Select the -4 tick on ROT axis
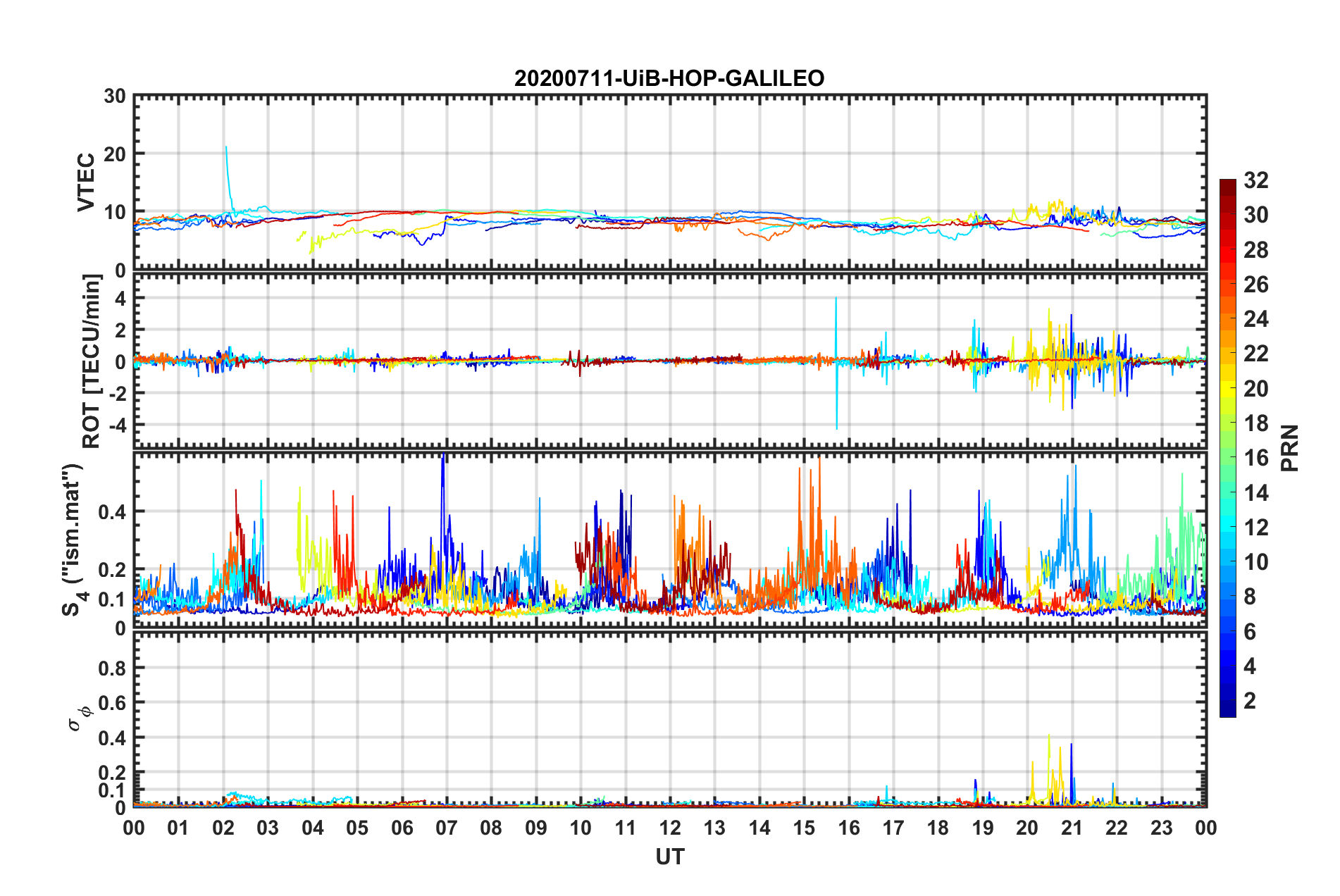This screenshot has height=896, width=1340. point(118,425)
